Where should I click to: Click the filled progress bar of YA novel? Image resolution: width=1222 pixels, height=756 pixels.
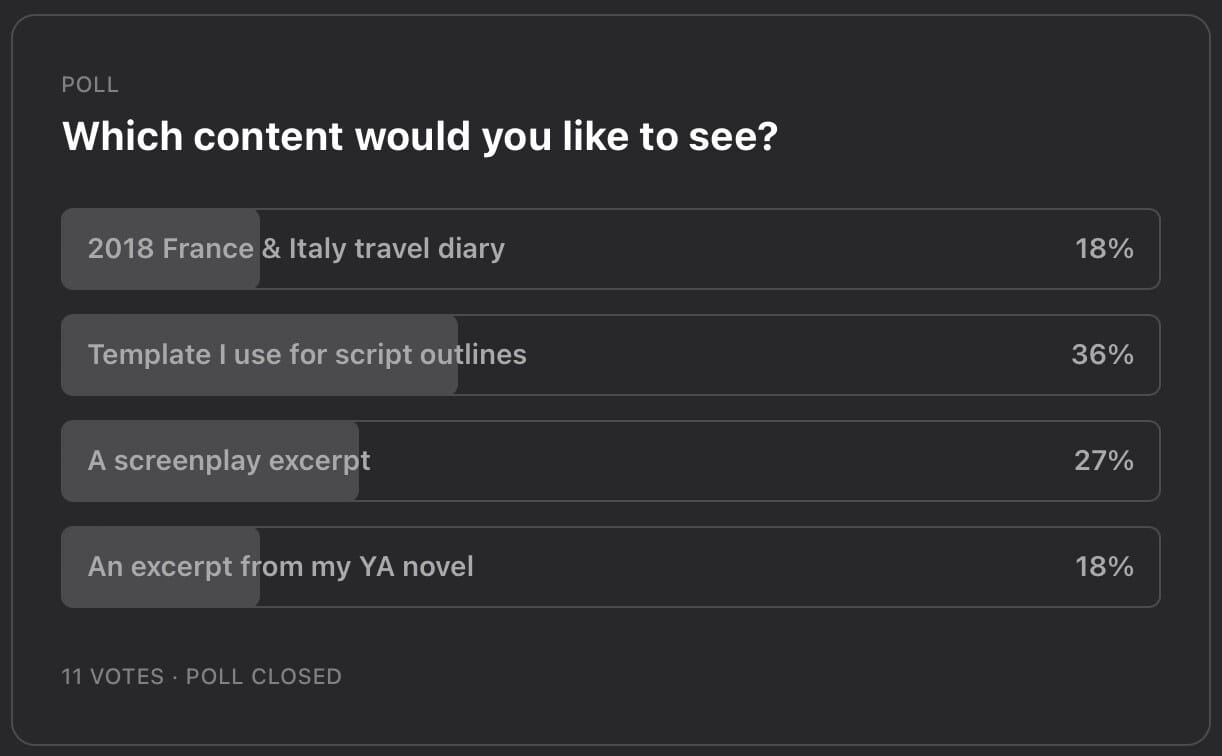coord(160,567)
